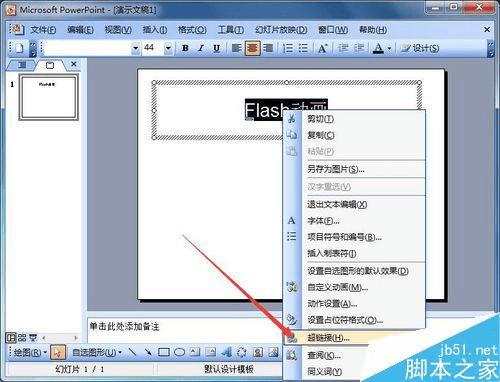Screen dimensions: 500x382
Task: Open the 工具(T) menu
Action: (231, 30)
